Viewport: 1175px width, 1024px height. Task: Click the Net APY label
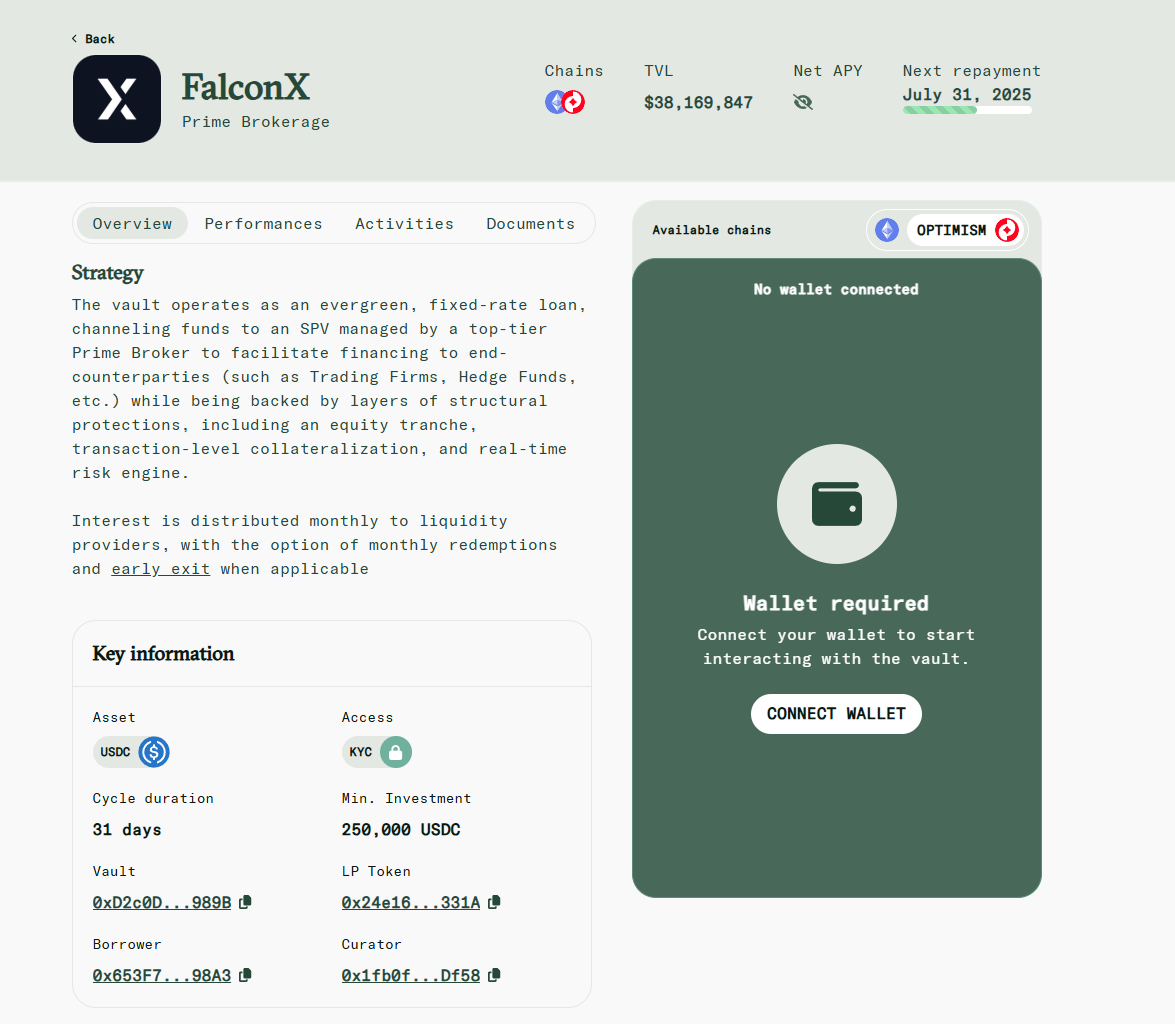click(x=828, y=70)
